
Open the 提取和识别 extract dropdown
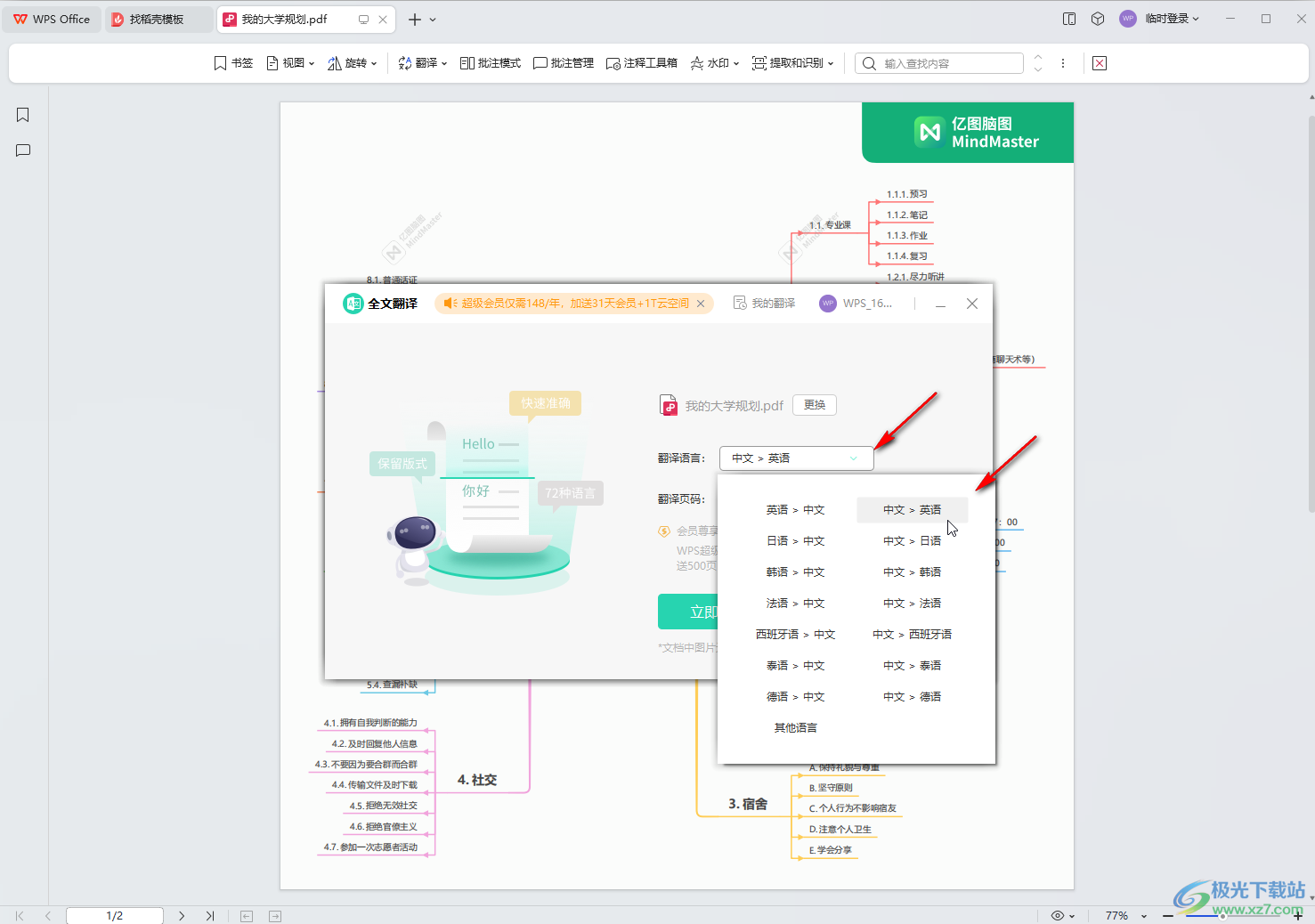[x=793, y=63]
